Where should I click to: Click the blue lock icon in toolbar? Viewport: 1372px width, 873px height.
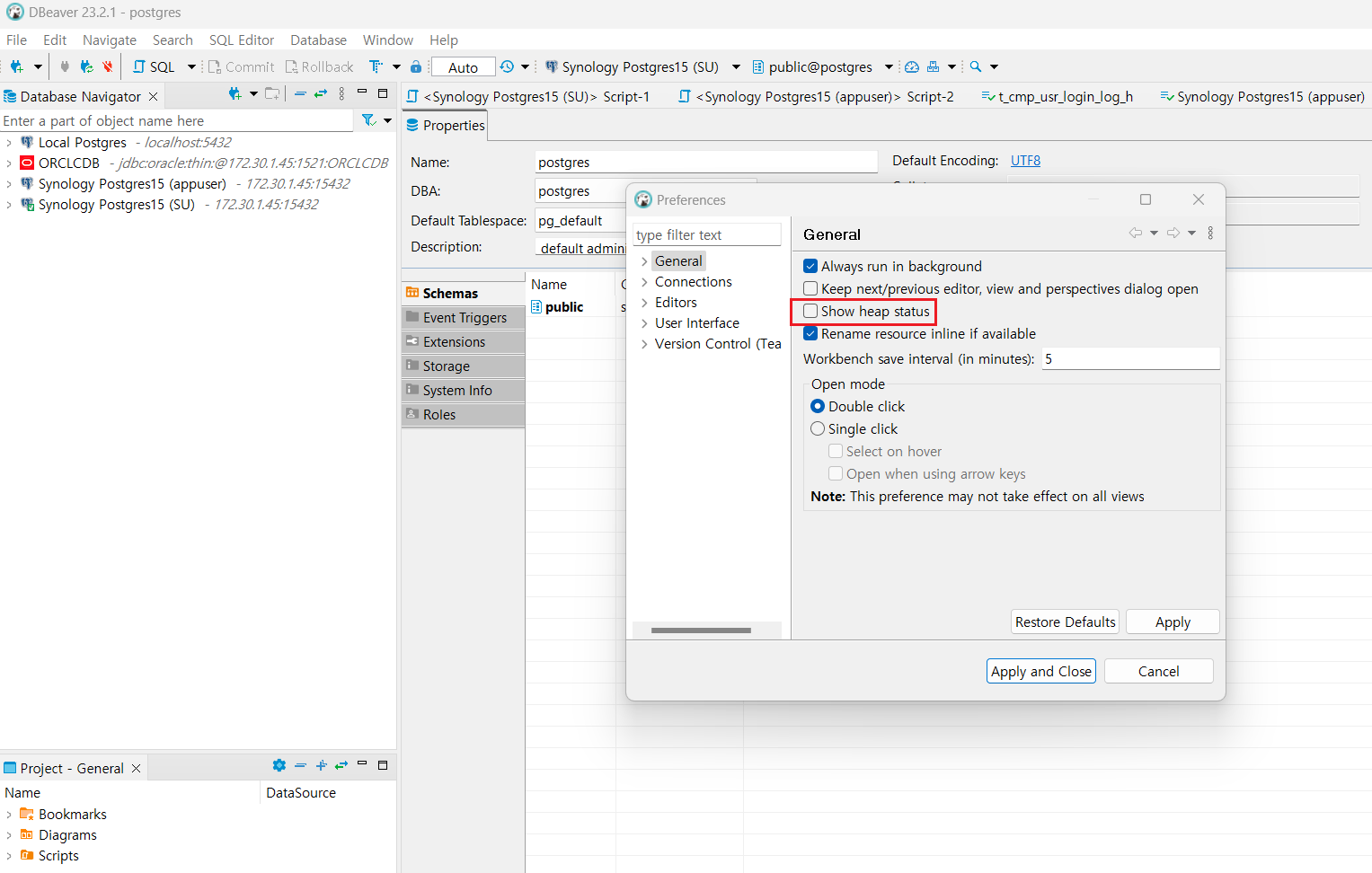pyautogui.click(x=416, y=66)
